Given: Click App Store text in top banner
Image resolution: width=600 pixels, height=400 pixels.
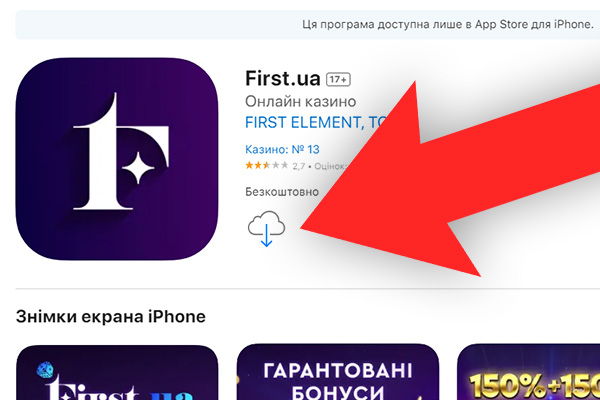Looking at the screenshot, I should pos(496,24).
